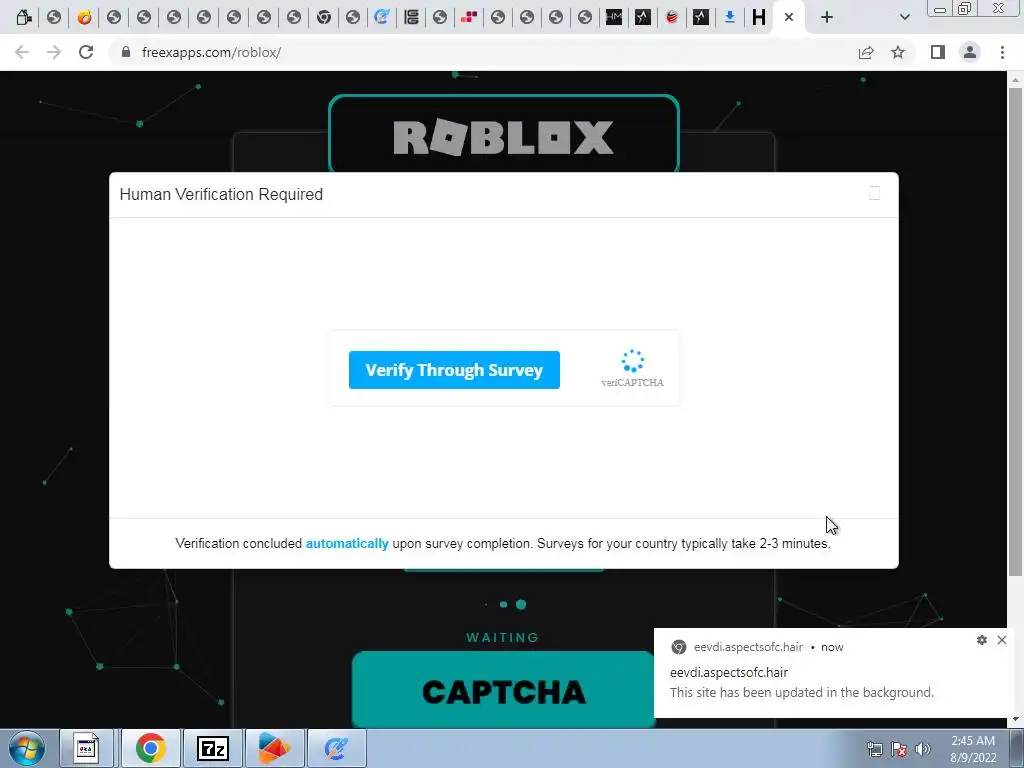Switch to the red ball icon tab

click(672, 17)
